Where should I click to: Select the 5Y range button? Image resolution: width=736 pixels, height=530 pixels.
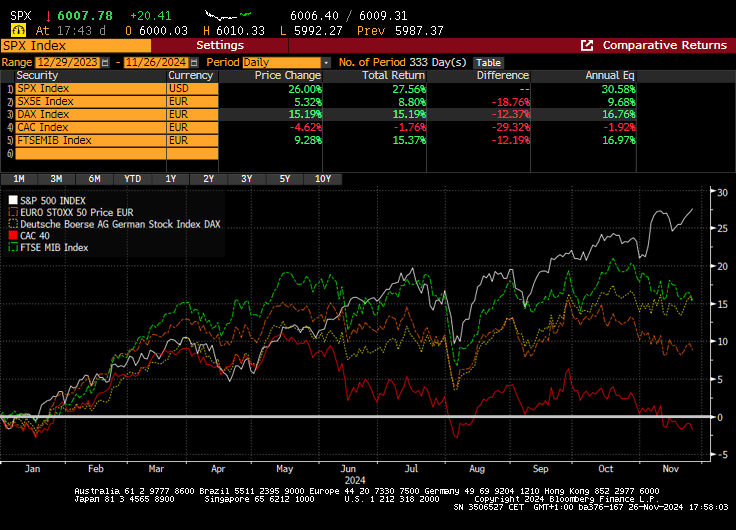point(284,179)
